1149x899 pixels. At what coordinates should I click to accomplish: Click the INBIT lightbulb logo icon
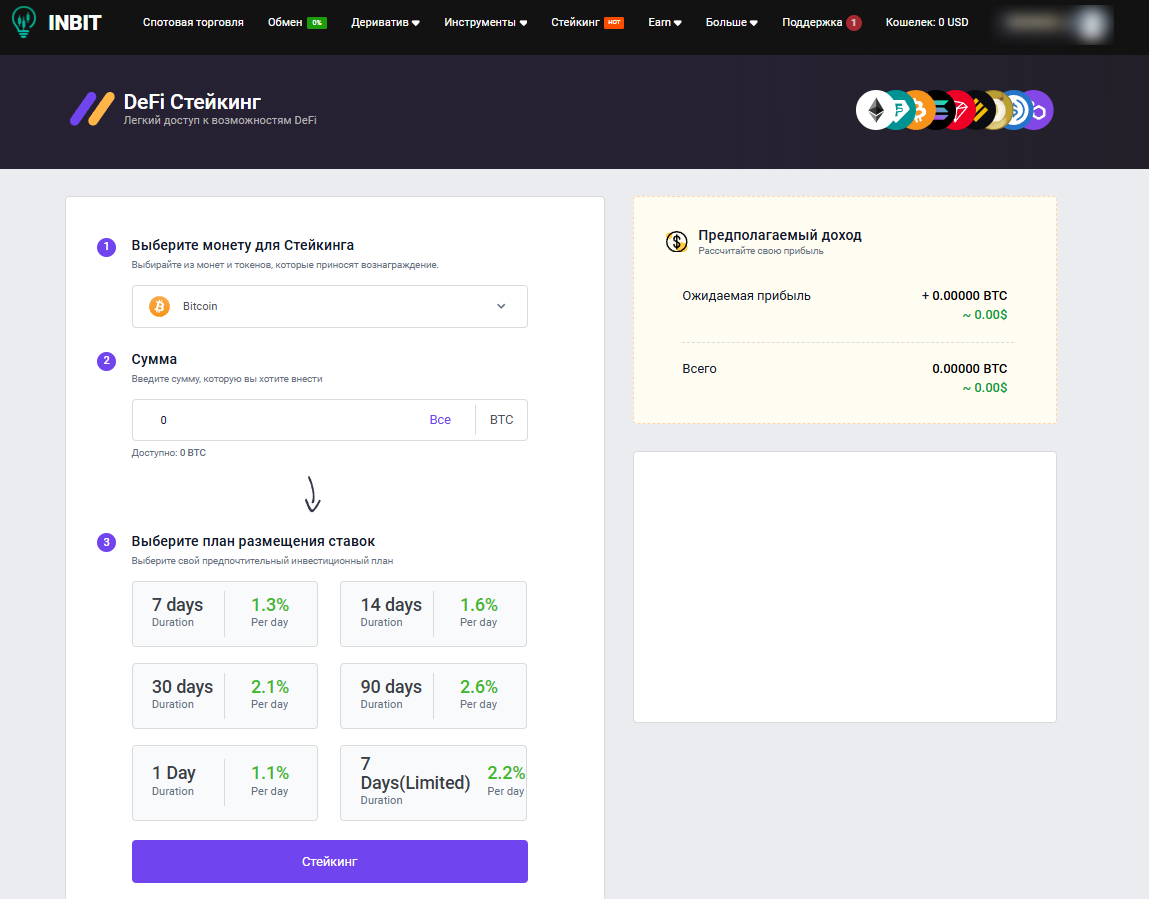(21, 21)
